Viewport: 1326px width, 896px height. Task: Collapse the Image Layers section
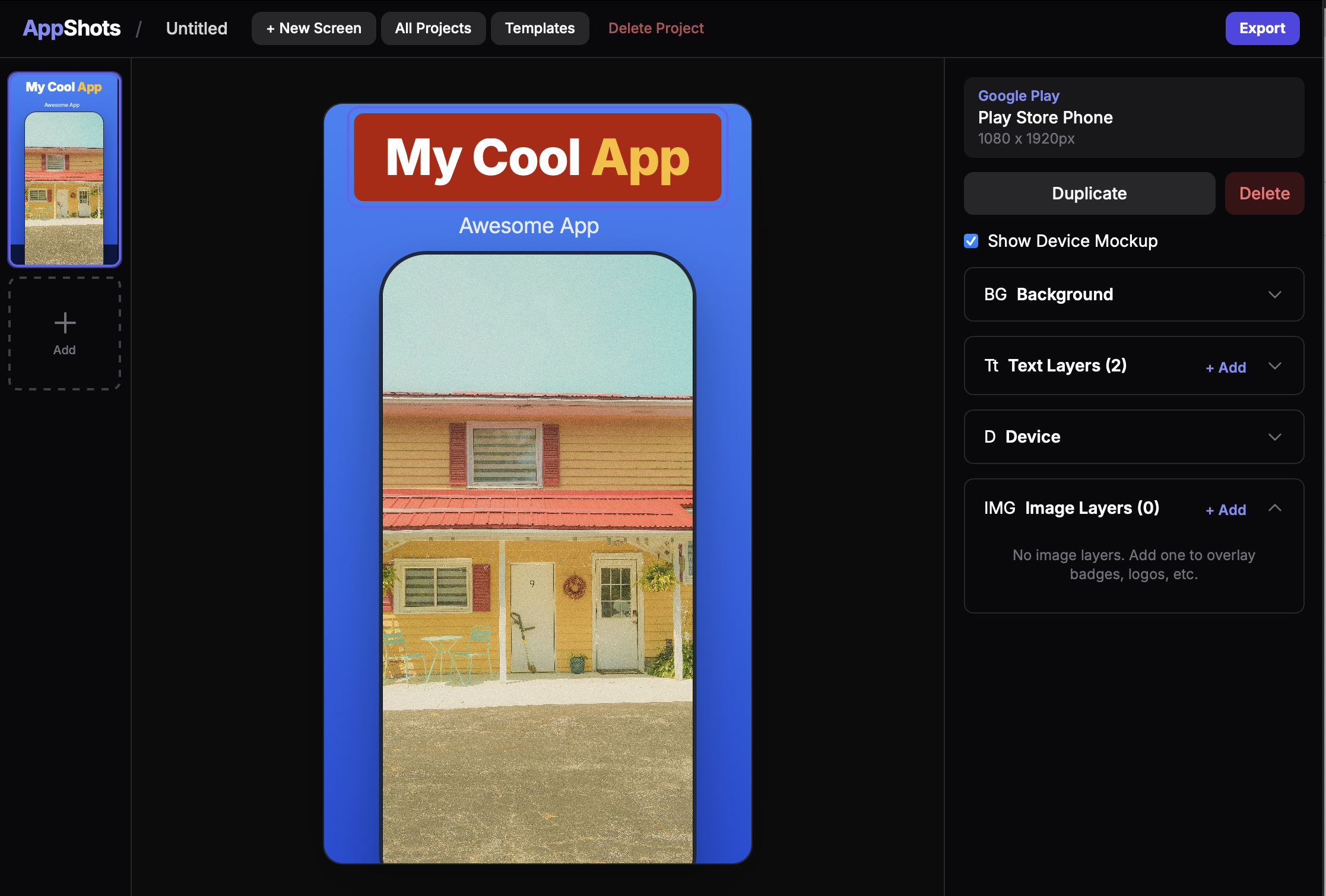[1276, 508]
